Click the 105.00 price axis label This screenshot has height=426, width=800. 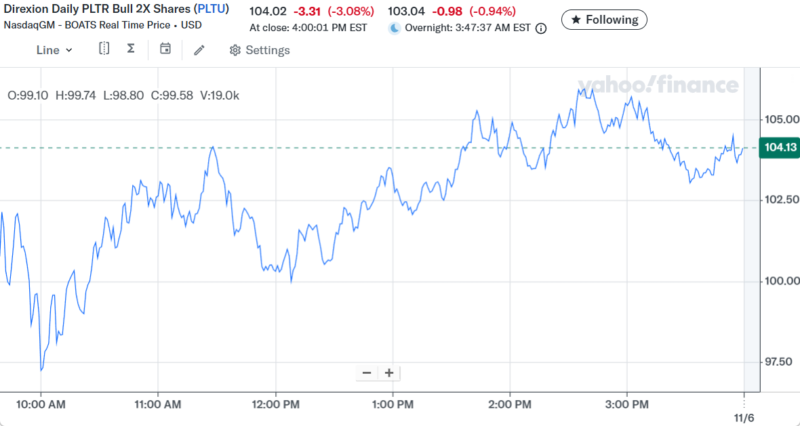pyautogui.click(x=780, y=119)
